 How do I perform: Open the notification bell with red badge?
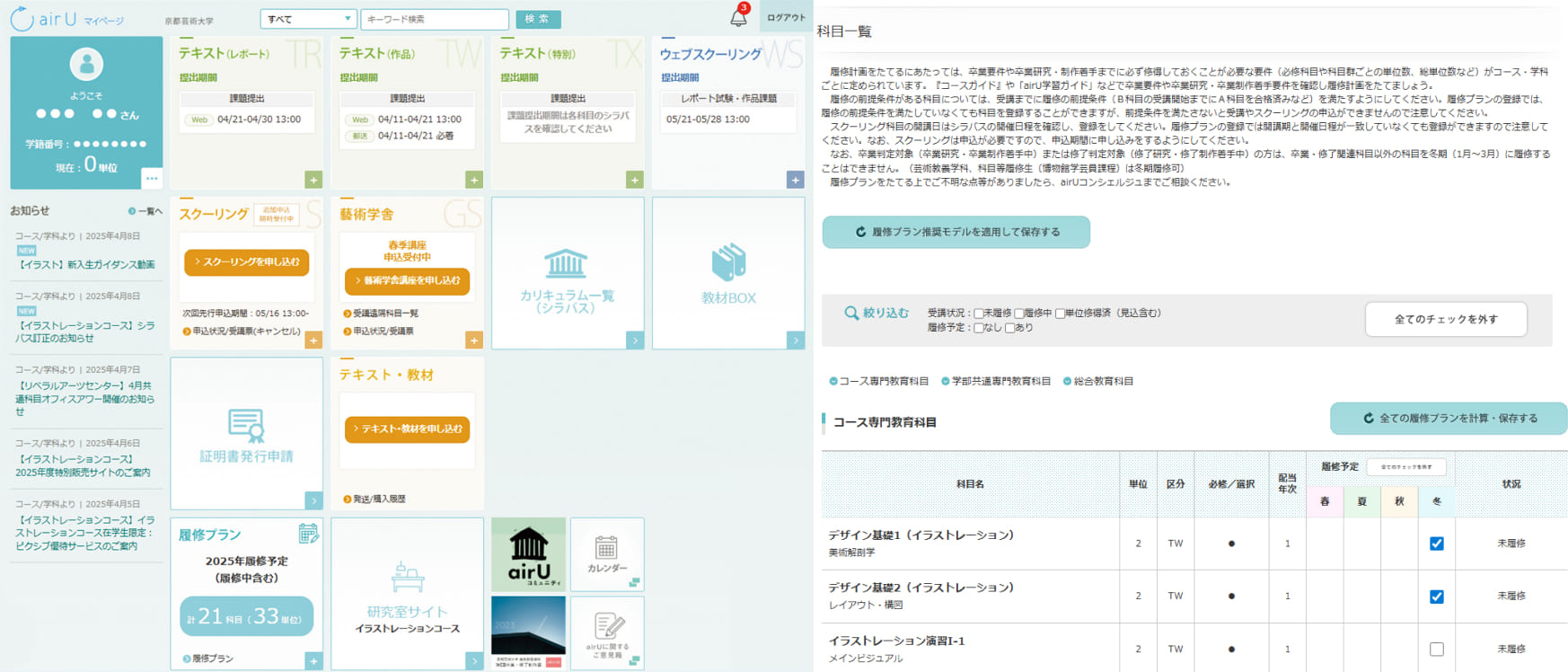coord(739,15)
